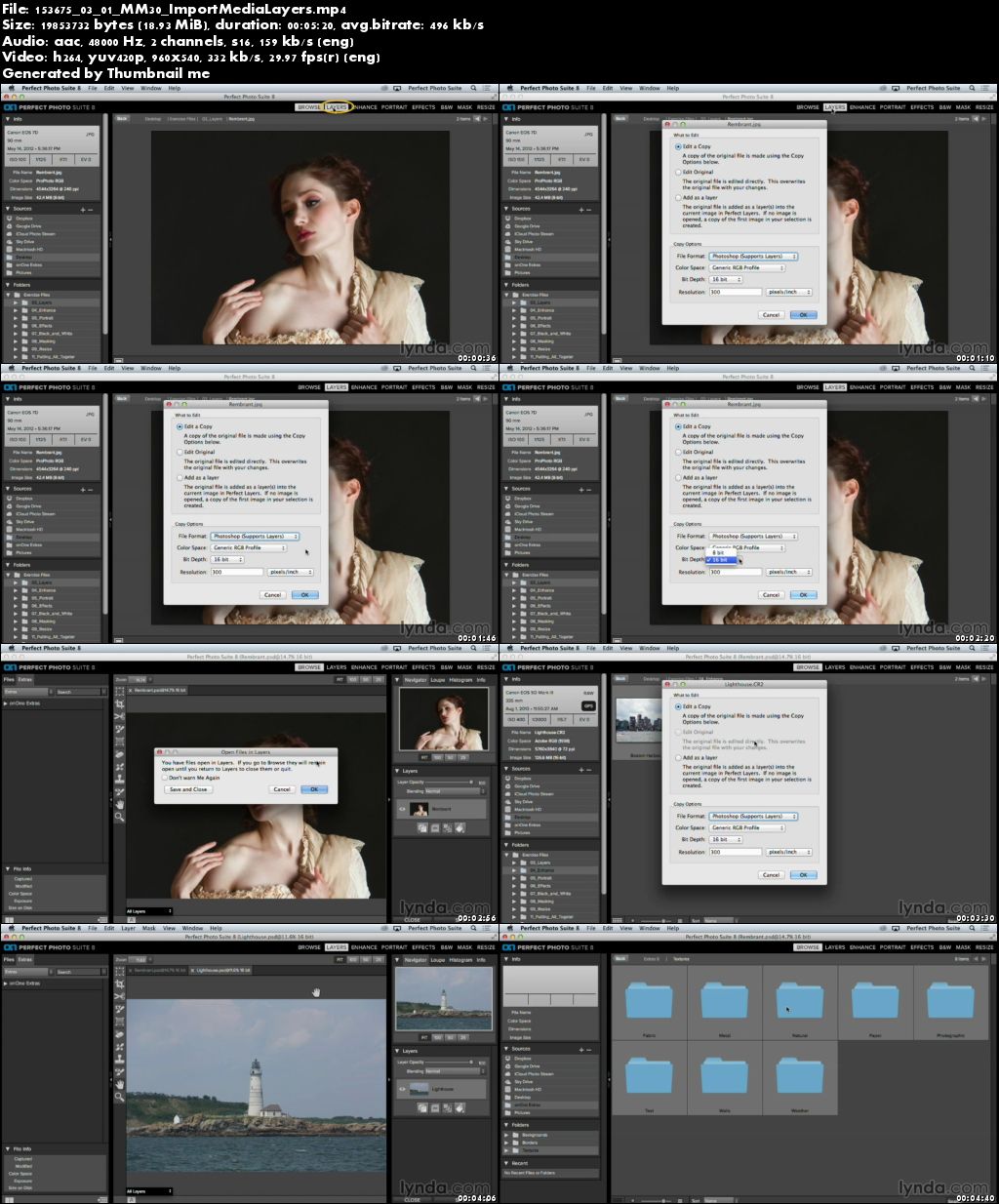This screenshot has width=999, height=1204.
Task: Select Add as a layer radio, 00:01:46 frame
Action: [x=179, y=477]
